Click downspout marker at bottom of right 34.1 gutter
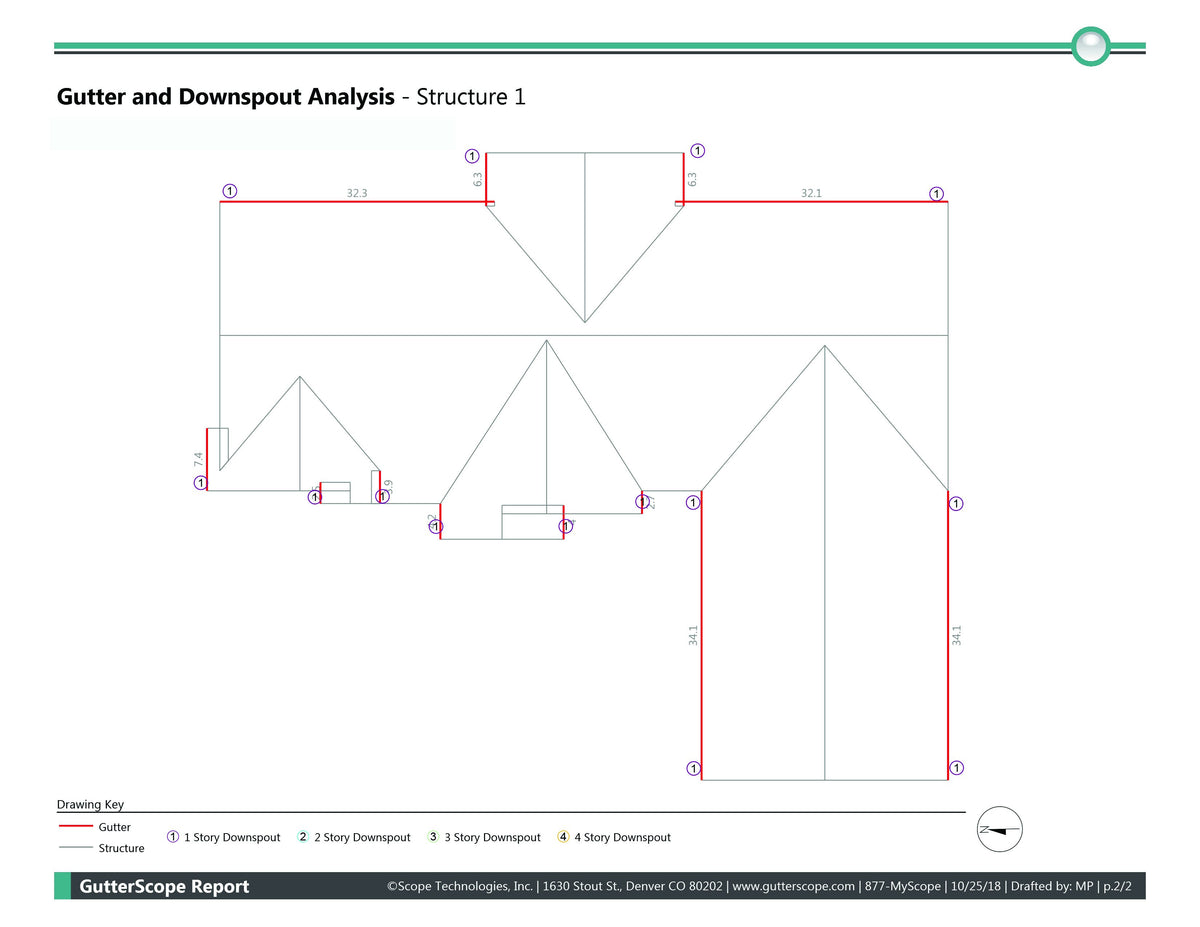This screenshot has height=927, width=1200. click(956, 768)
